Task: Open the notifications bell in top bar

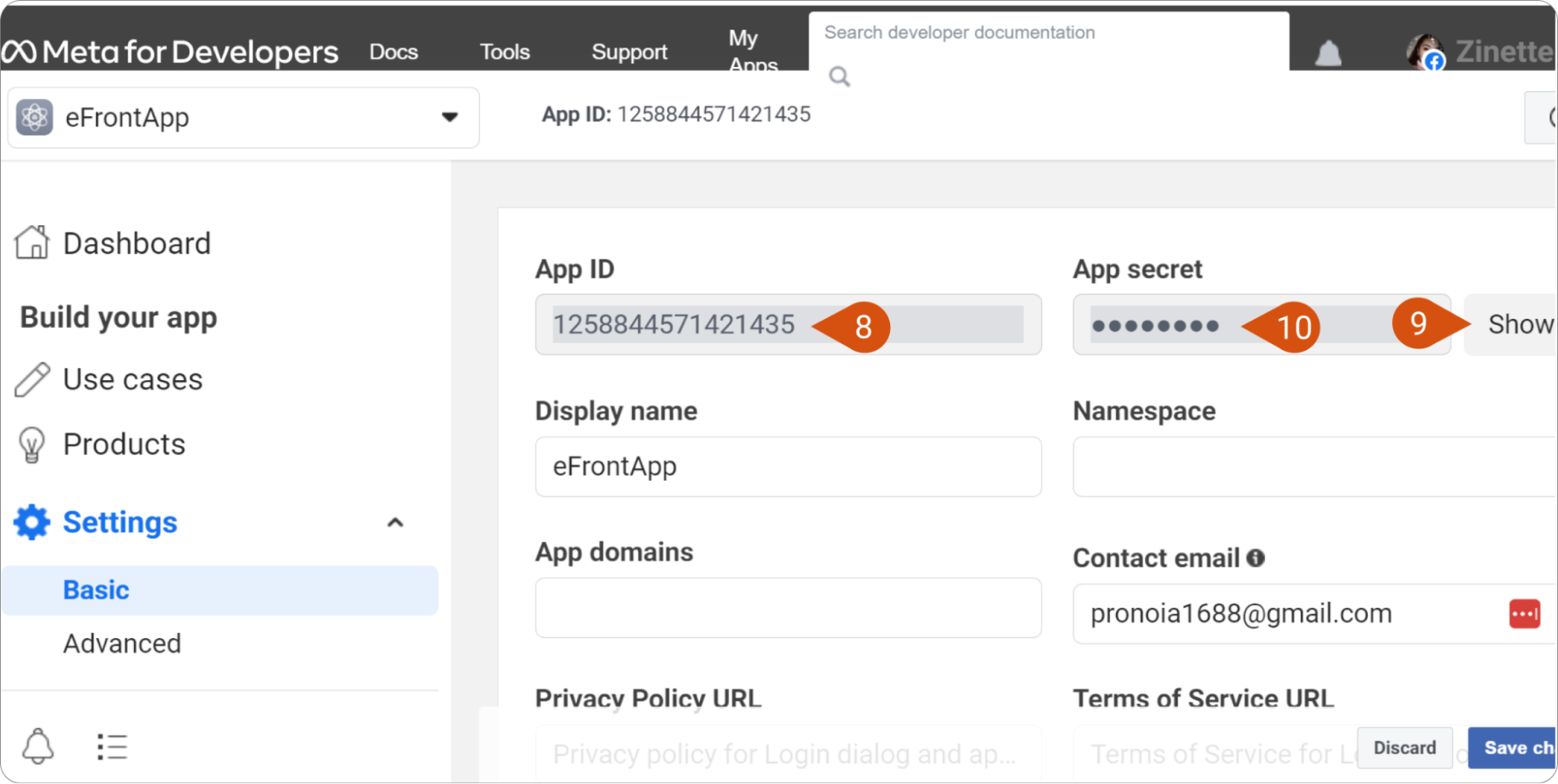Action: [1328, 53]
